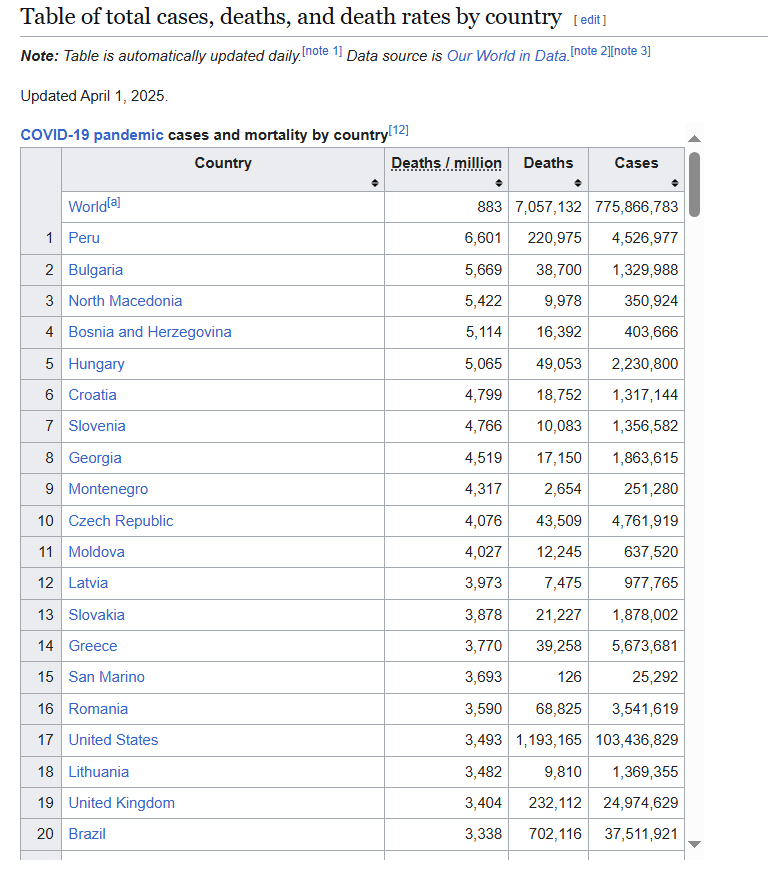The width and height of the screenshot is (768, 872).
Task: Select Brazil deaths value 702,116
Action: click(x=554, y=834)
